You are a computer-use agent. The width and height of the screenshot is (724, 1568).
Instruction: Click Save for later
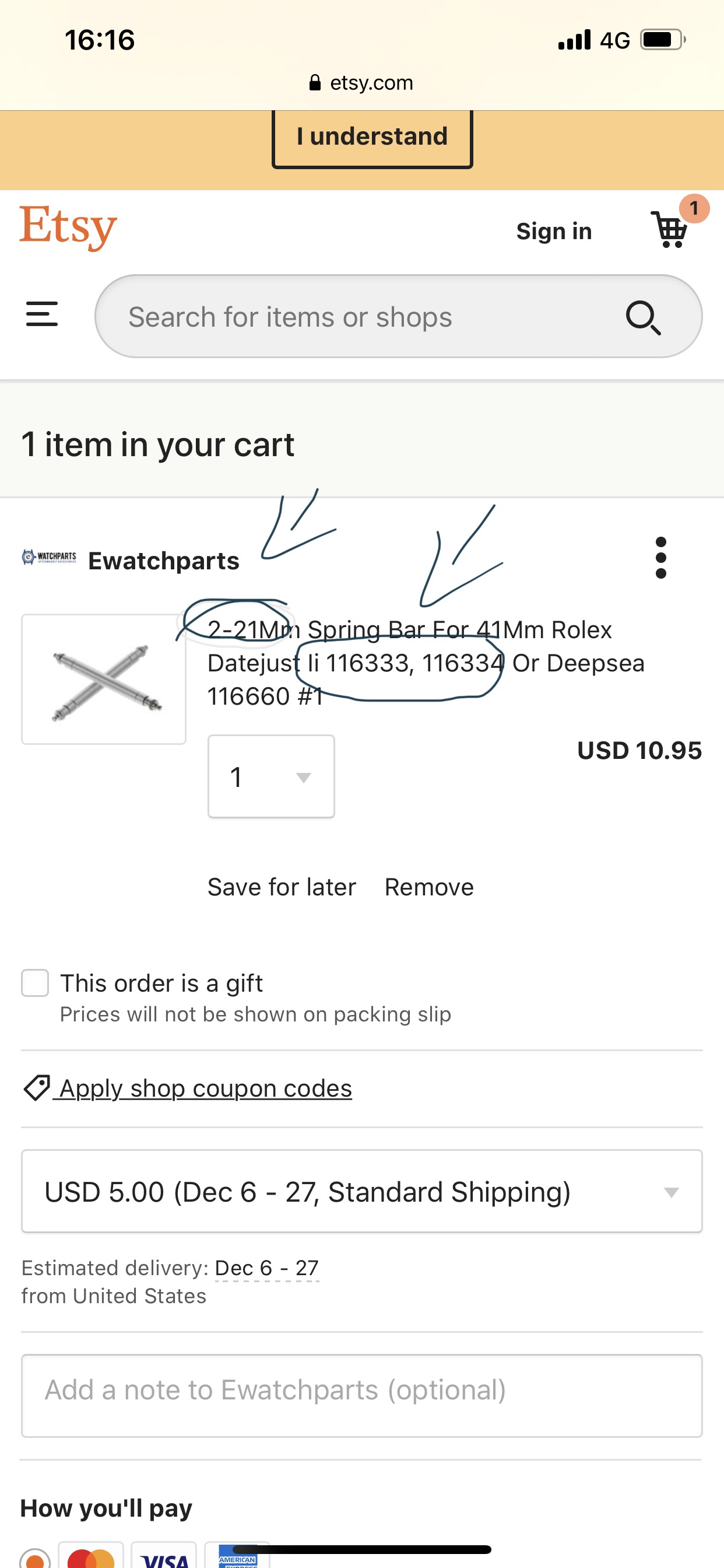(x=282, y=887)
